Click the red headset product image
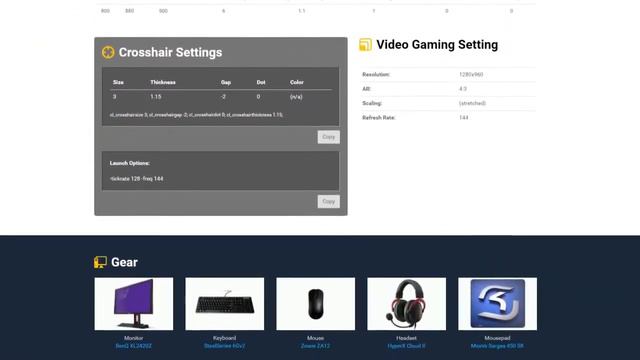The height and width of the screenshot is (360, 640). click(407, 304)
